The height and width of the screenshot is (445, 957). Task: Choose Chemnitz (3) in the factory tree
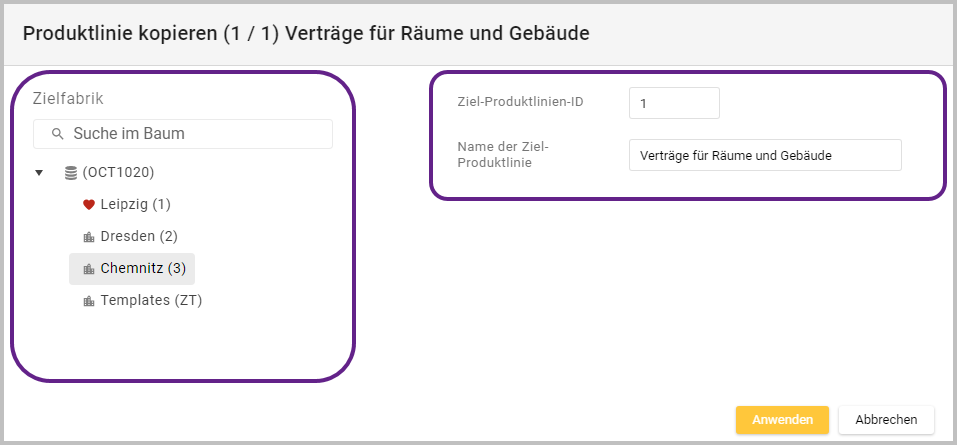pos(143,269)
